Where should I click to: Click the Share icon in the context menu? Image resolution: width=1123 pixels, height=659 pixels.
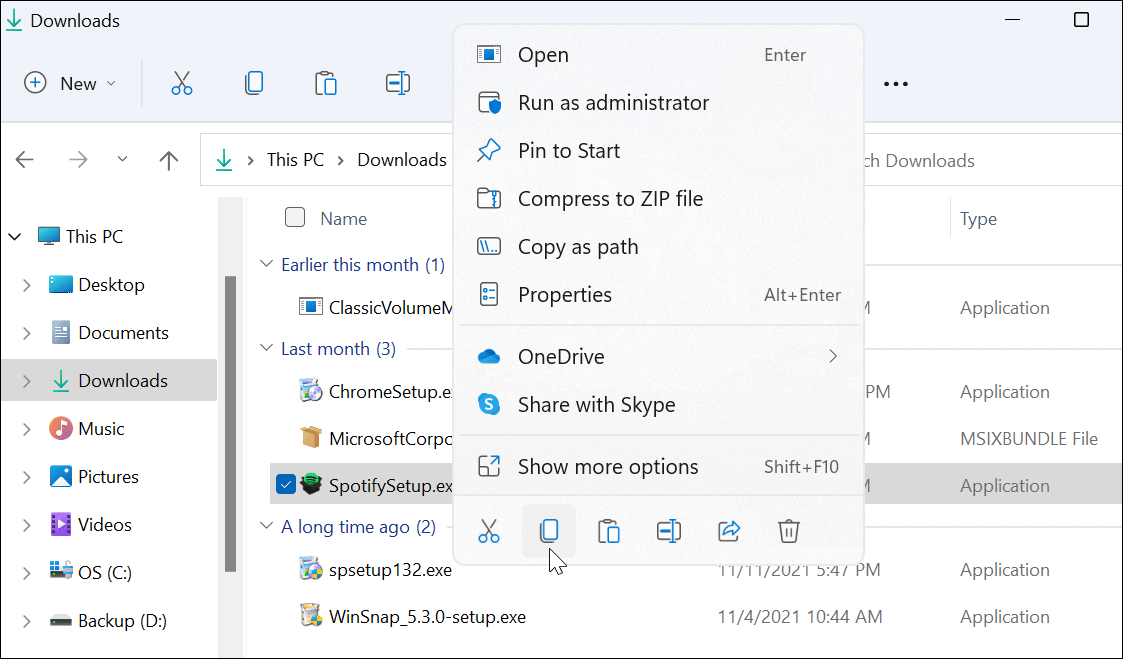point(729,531)
